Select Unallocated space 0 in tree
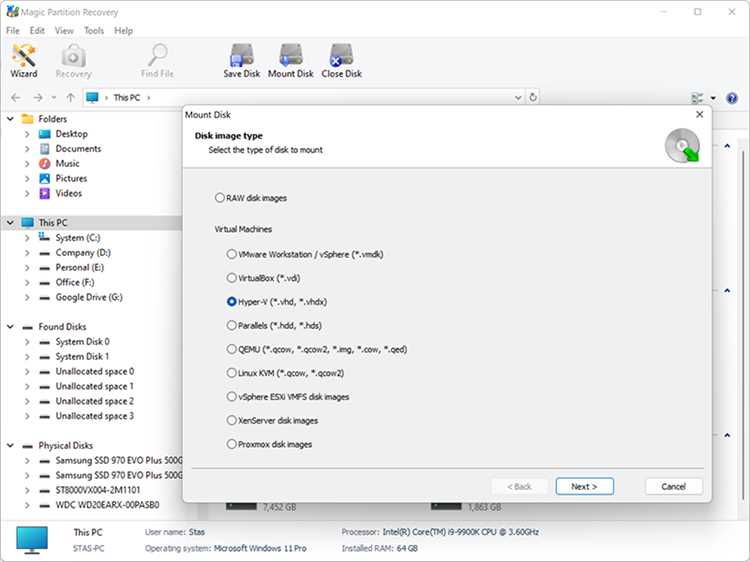Image resolution: width=750 pixels, height=562 pixels. point(95,371)
